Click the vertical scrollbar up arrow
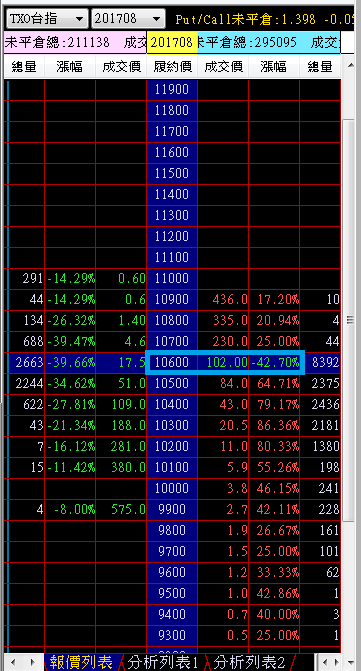Viewport: 361px width, 671px height. coord(350,65)
